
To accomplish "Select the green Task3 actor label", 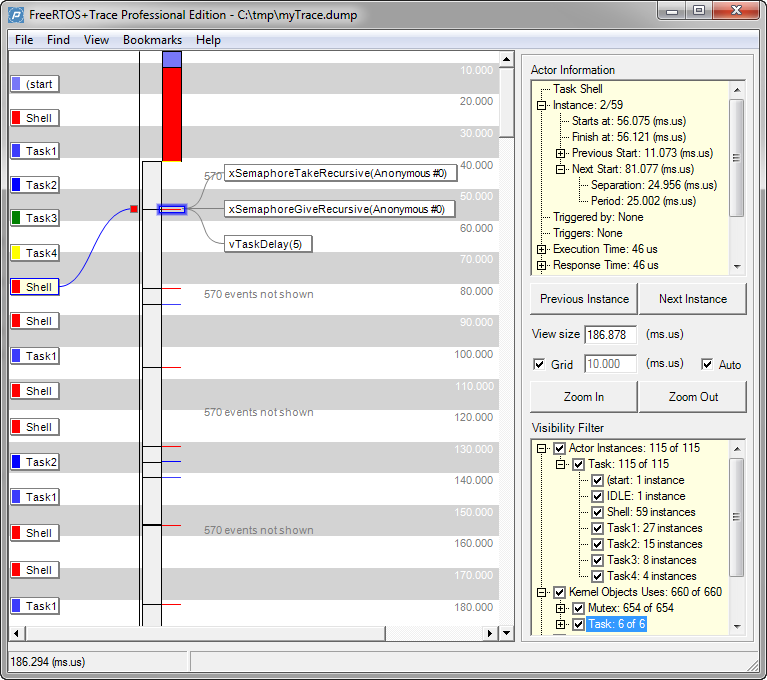I will tap(35, 218).
